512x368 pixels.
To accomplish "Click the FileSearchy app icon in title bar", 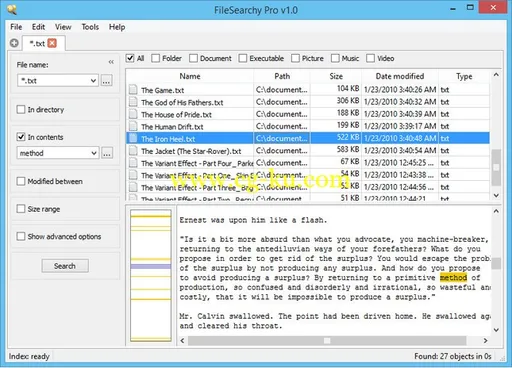I will click(12, 9).
